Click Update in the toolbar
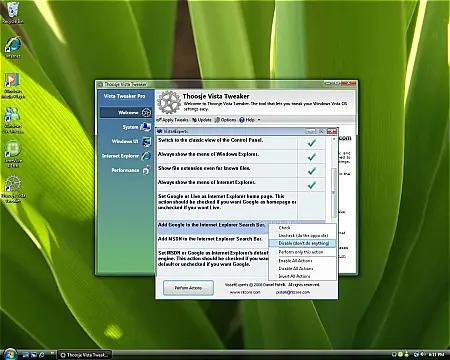Screen dimensions: 450x360 tap(201, 120)
